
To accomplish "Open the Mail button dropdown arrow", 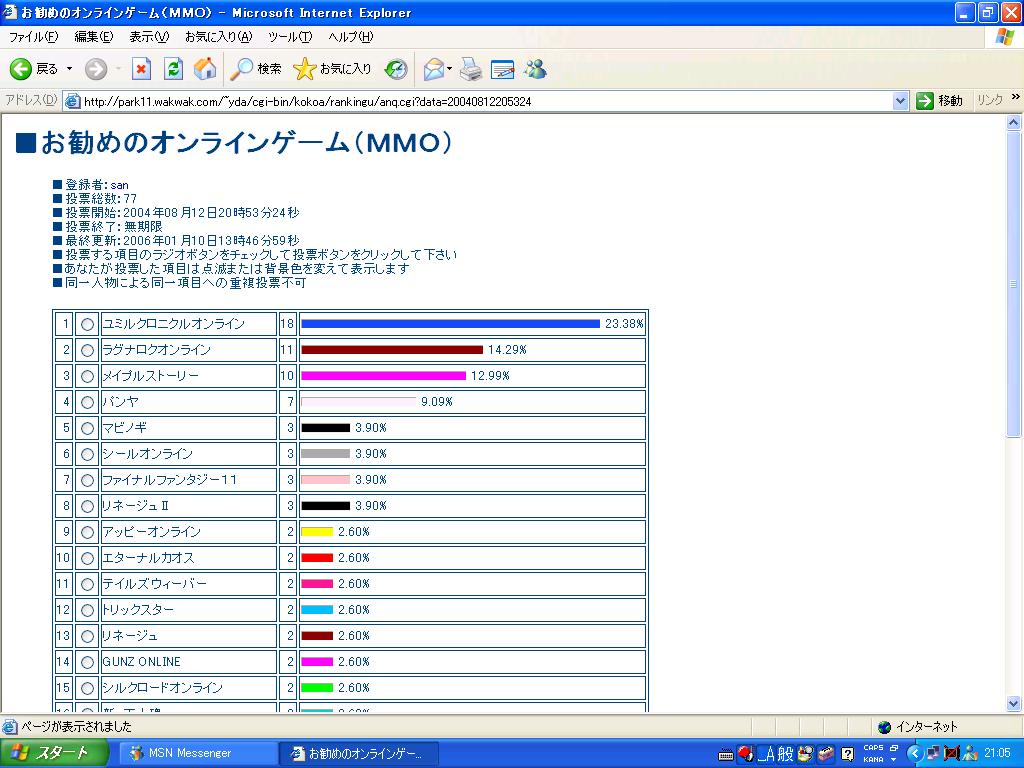I will pyautogui.click(x=449, y=69).
